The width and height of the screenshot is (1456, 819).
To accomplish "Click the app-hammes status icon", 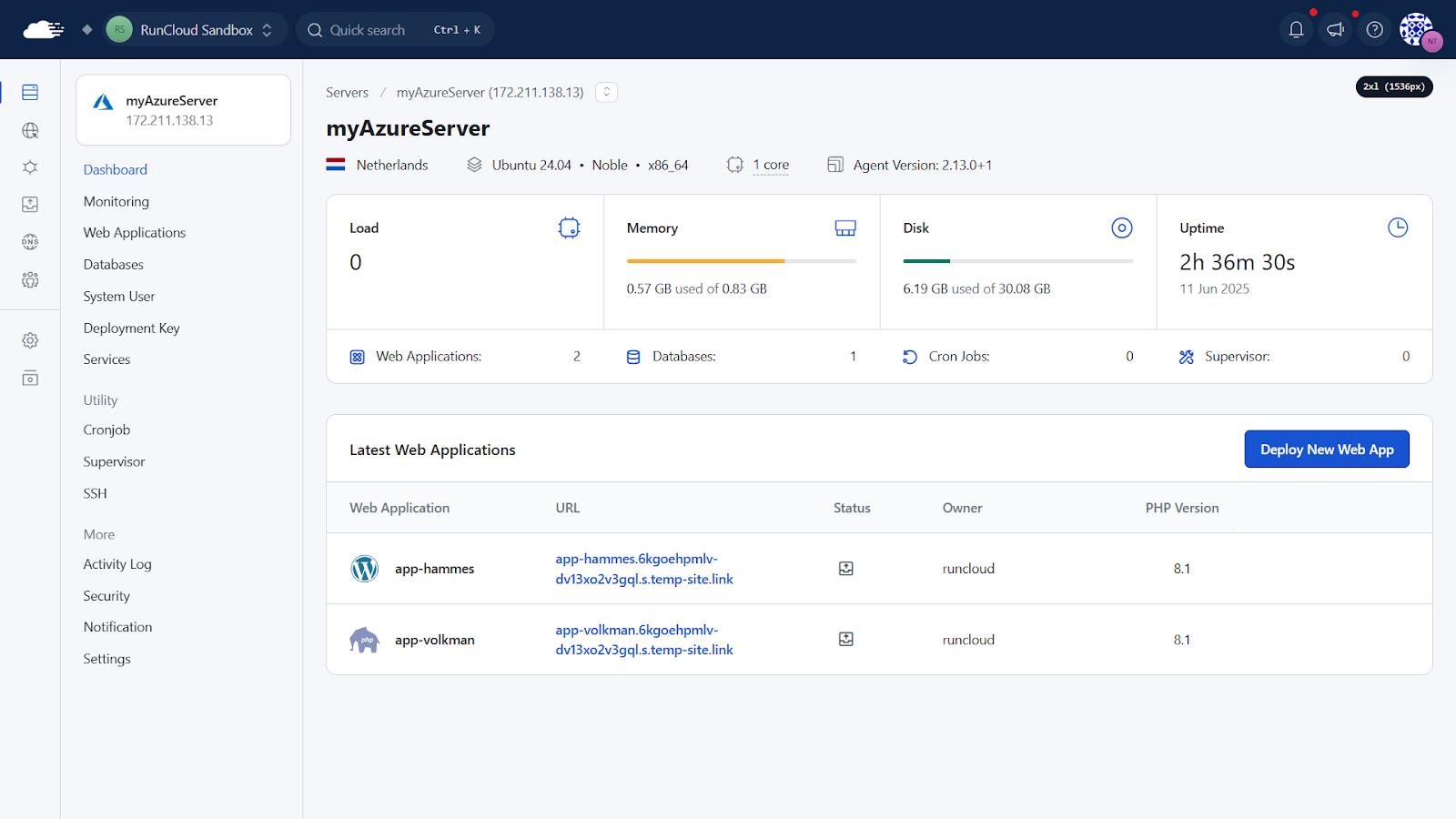I will [845, 569].
